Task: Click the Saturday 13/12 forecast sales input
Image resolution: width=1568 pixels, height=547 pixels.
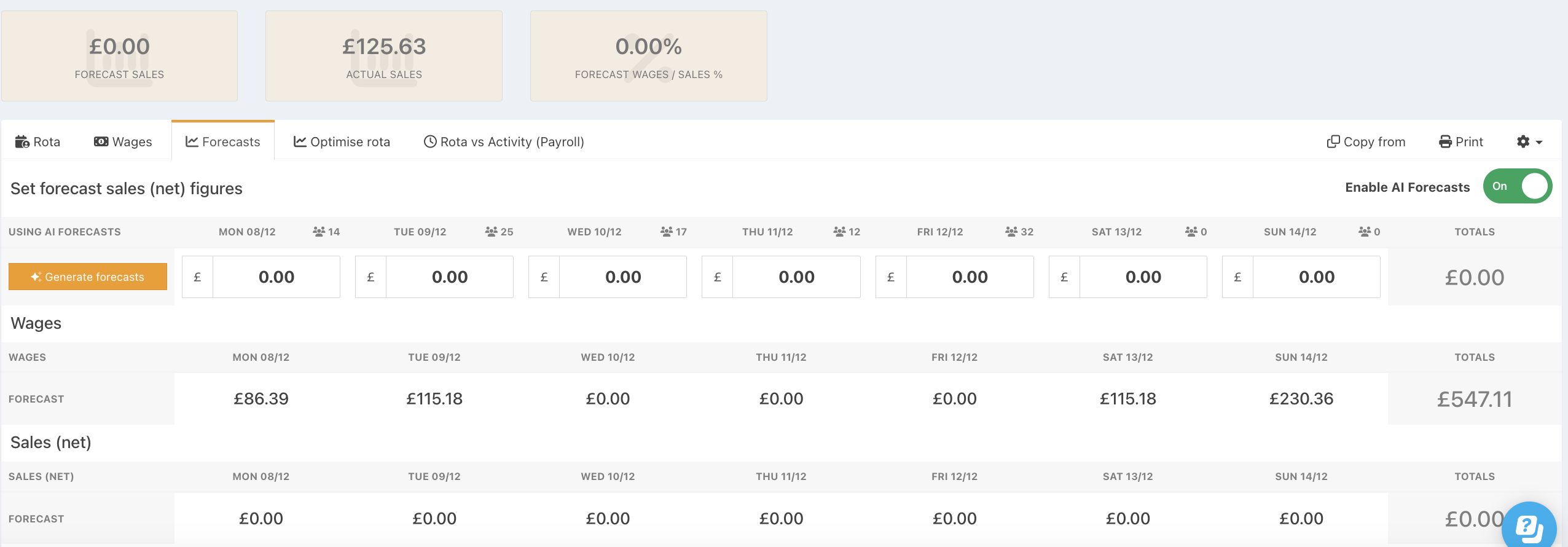Action: click(1142, 277)
